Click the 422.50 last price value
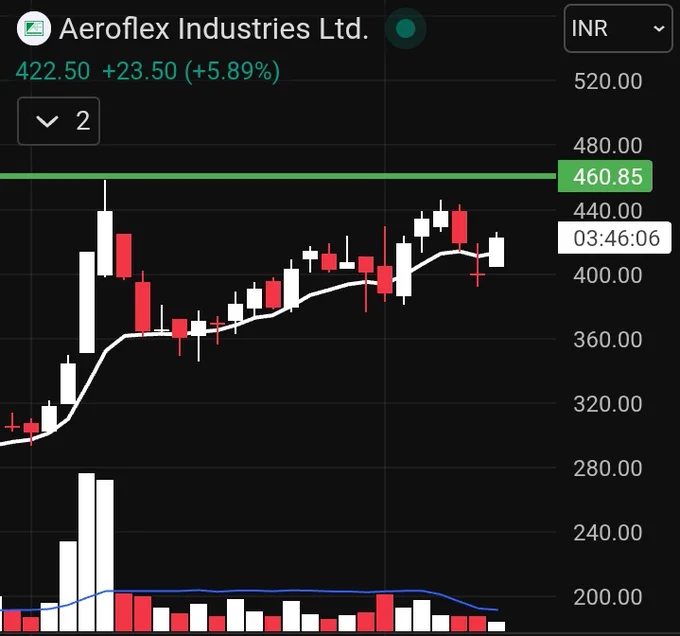Screen dimensions: 680x636 (53, 71)
